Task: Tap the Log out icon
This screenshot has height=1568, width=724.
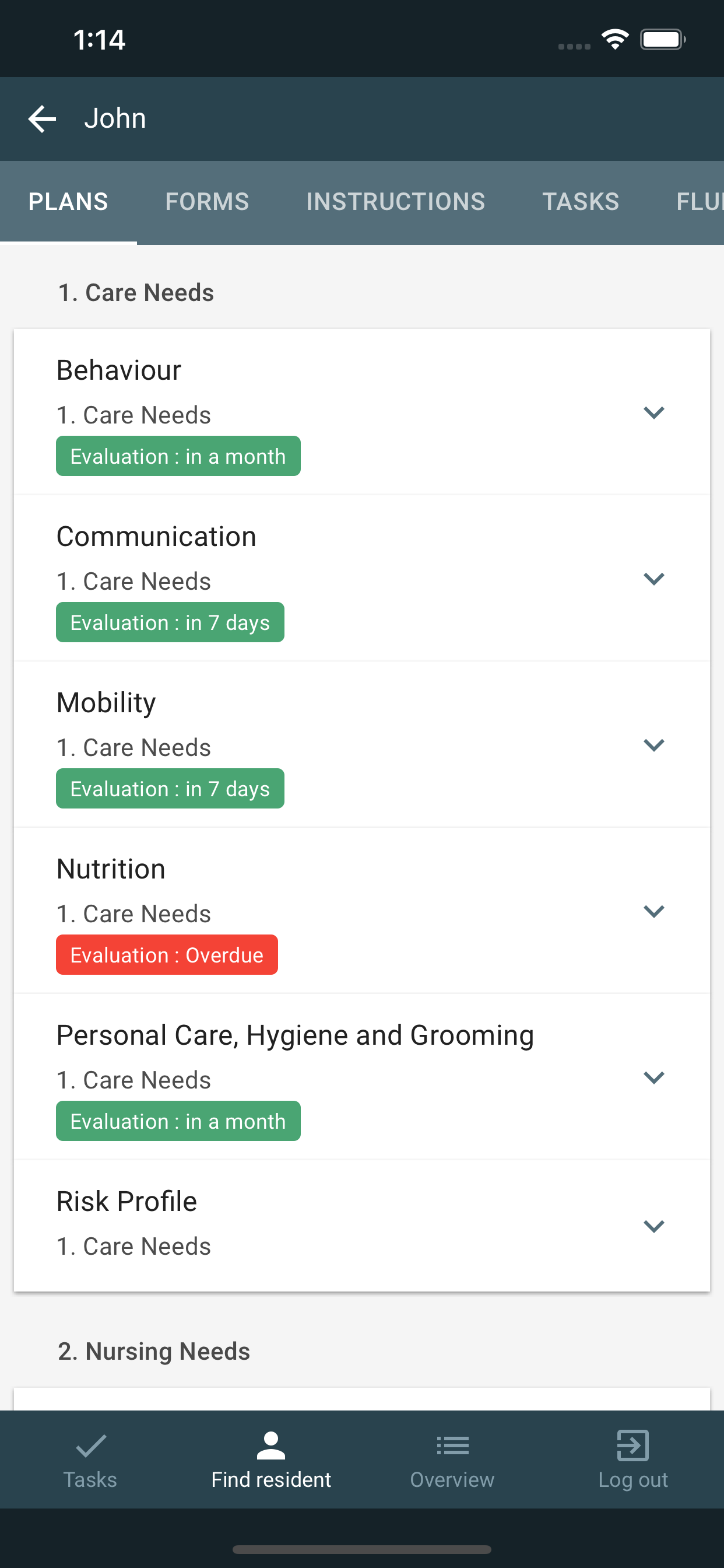Action: pos(632,1445)
